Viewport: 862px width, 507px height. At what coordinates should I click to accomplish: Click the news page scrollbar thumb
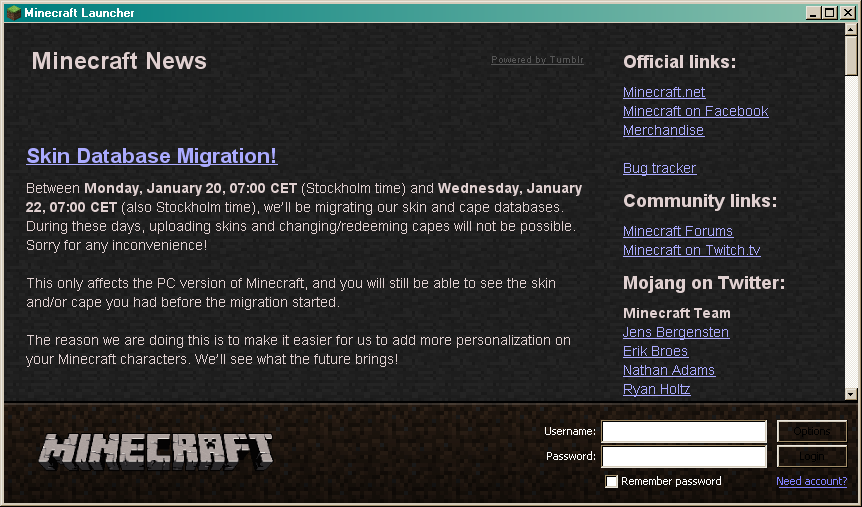[x=850, y=56]
